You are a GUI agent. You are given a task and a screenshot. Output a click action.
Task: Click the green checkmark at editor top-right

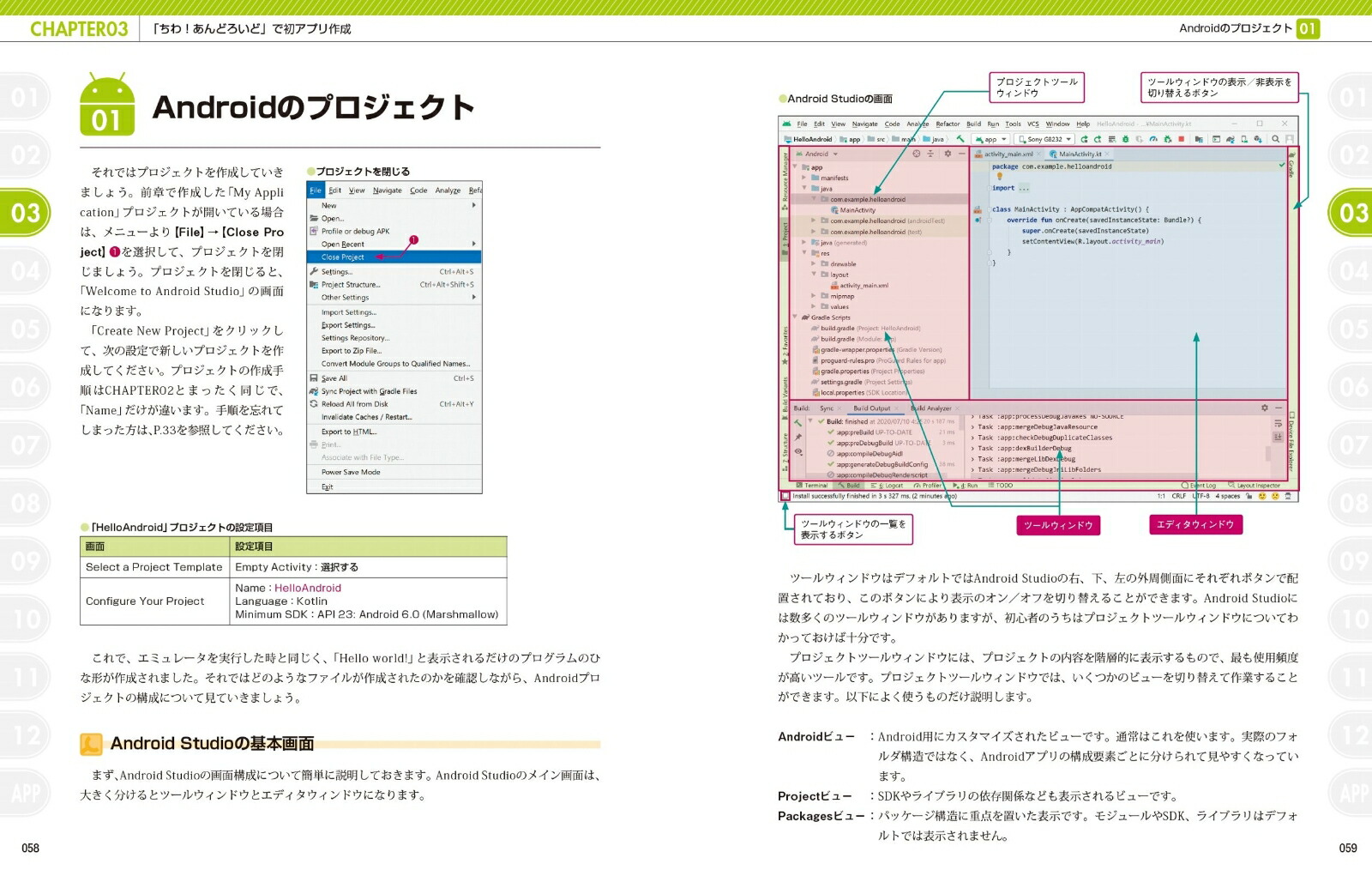click(1281, 164)
